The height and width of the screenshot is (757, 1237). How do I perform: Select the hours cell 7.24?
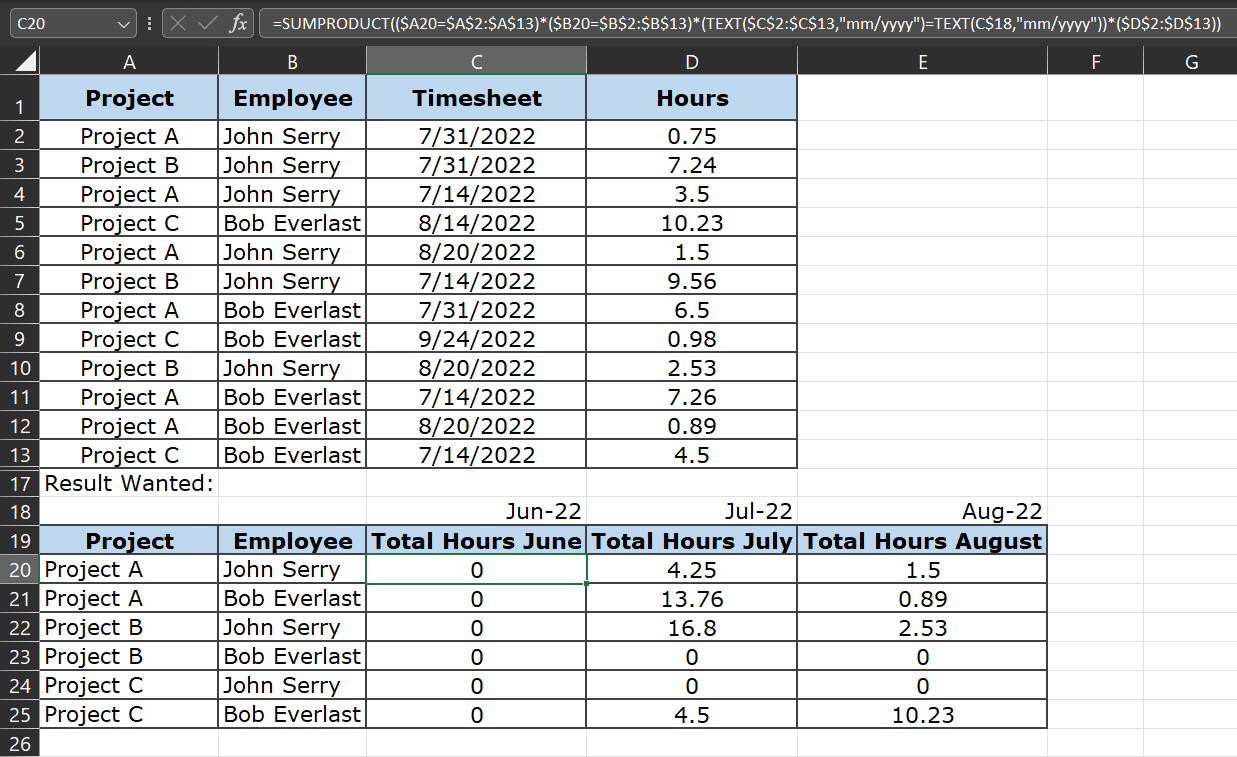tap(692, 165)
